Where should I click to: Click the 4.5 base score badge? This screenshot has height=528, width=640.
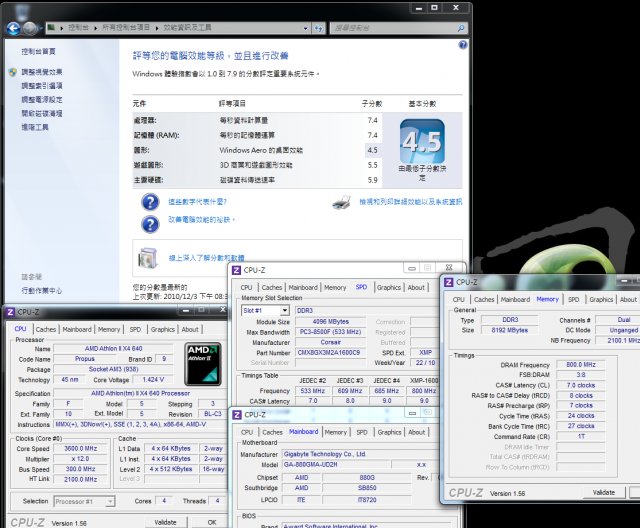click(x=422, y=142)
